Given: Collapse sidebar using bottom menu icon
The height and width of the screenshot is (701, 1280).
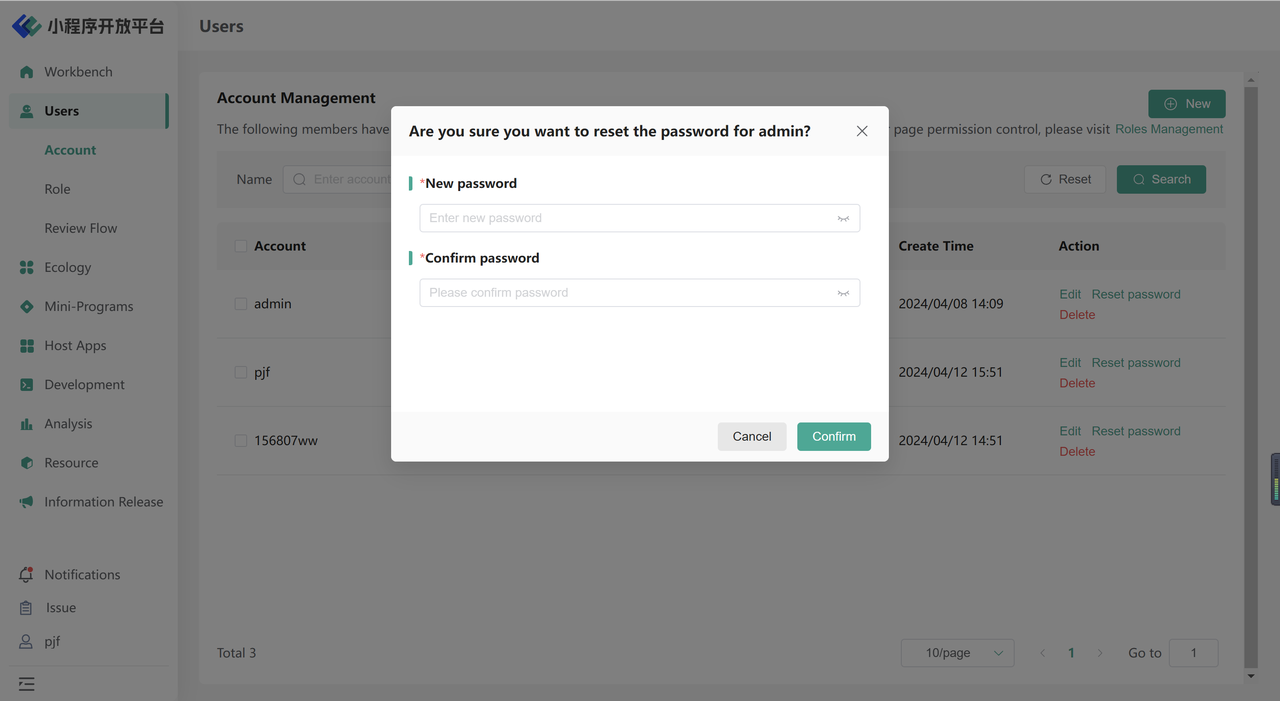Looking at the screenshot, I should (x=27, y=684).
